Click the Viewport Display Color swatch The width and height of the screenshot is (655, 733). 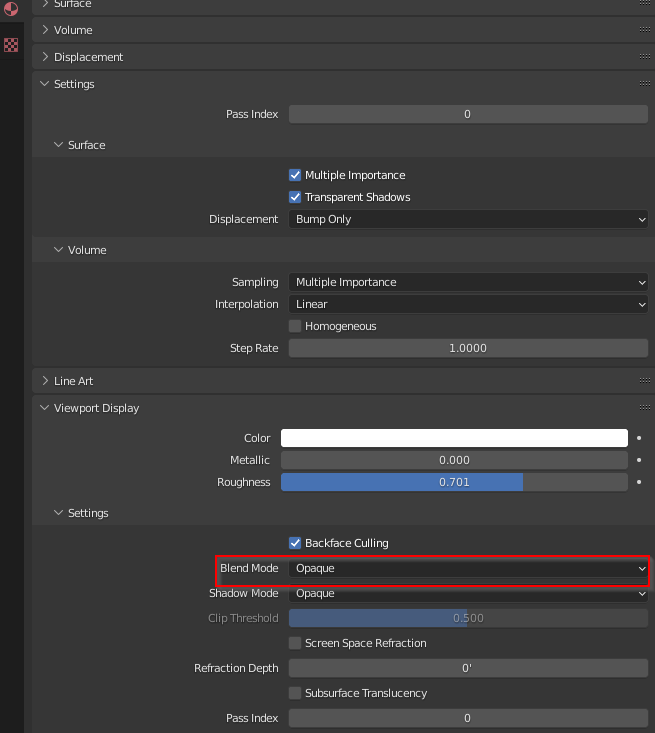(x=454, y=438)
